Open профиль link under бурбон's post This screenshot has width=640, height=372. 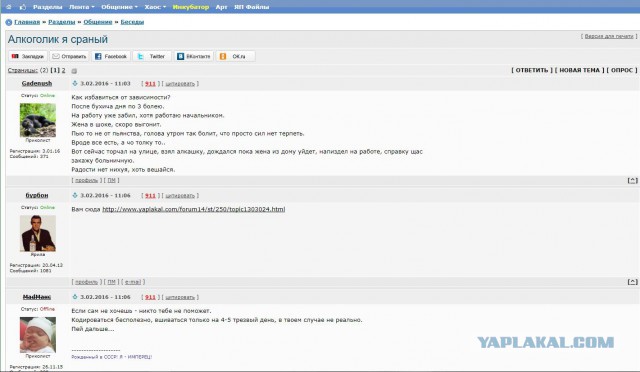click(87, 282)
